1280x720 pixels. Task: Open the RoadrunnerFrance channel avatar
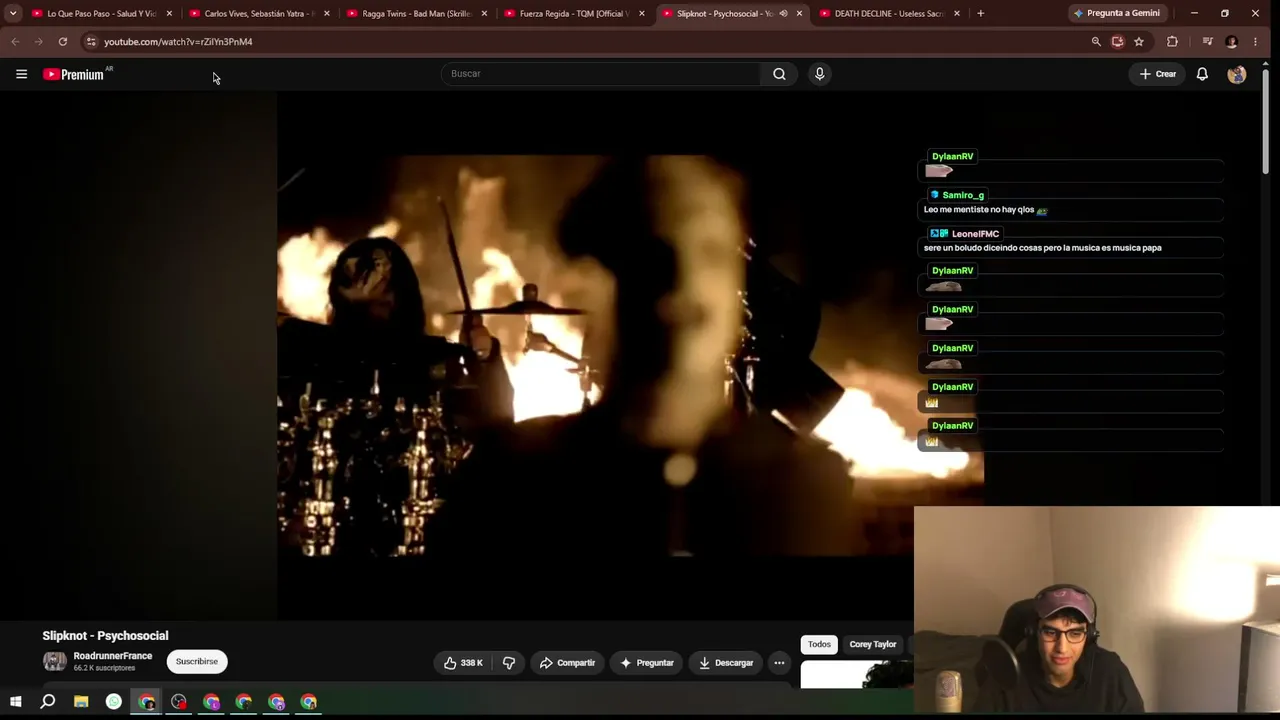coord(54,661)
